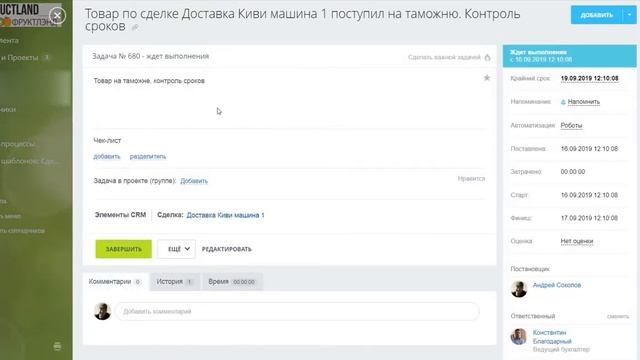The width and height of the screenshot is (640, 360).
Task: Click the Нравится like link
Action: tap(471, 179)
